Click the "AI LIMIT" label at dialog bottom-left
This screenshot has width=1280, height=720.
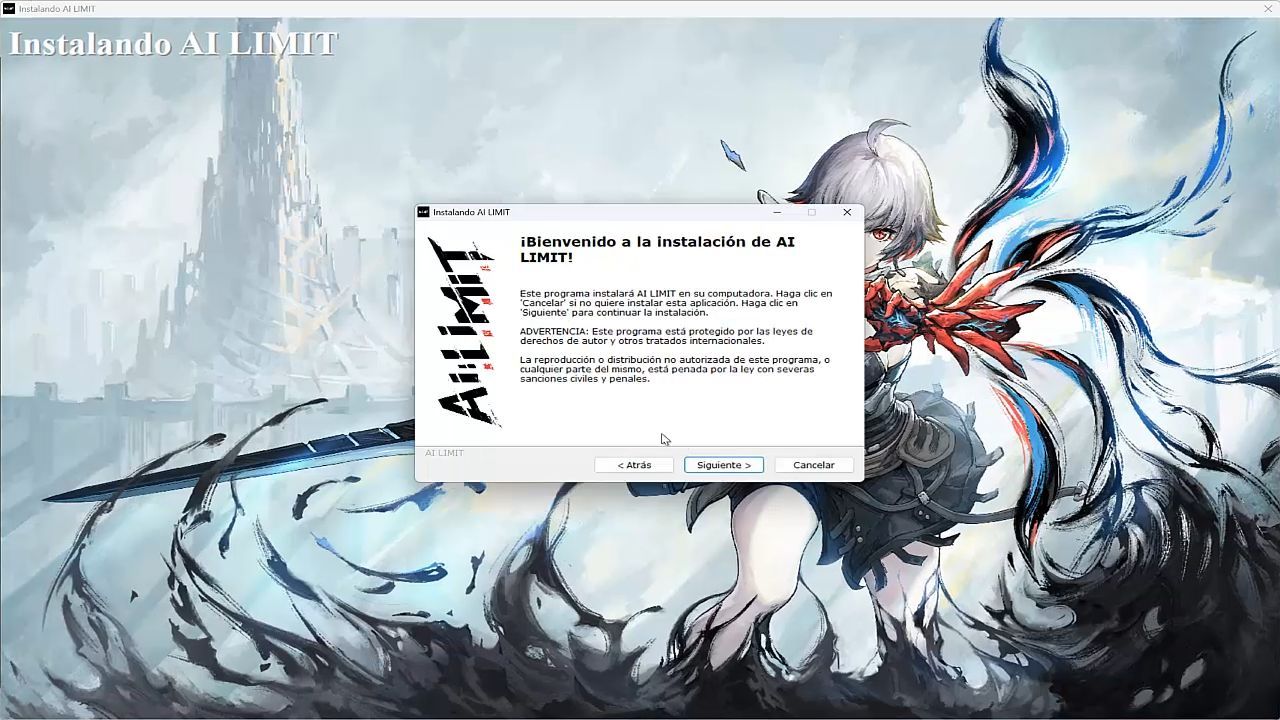pos(444,453)
